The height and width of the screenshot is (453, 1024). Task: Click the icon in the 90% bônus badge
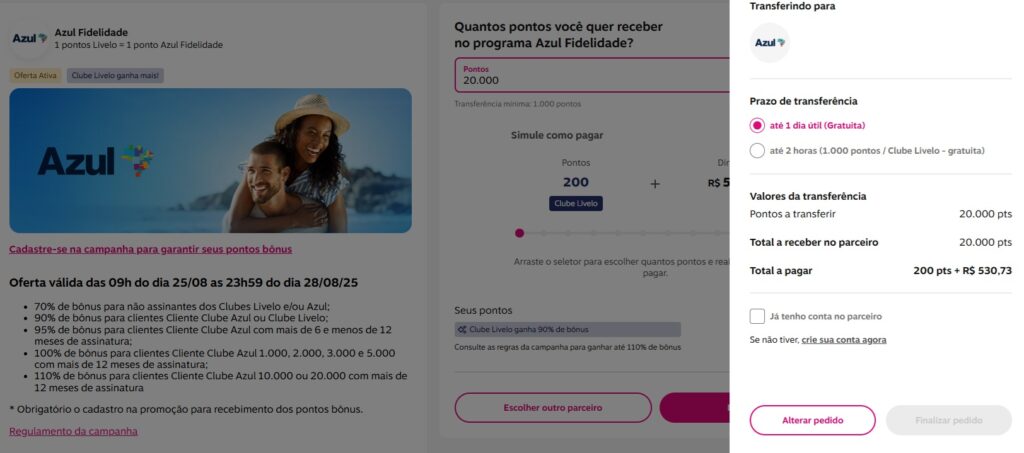462,329
